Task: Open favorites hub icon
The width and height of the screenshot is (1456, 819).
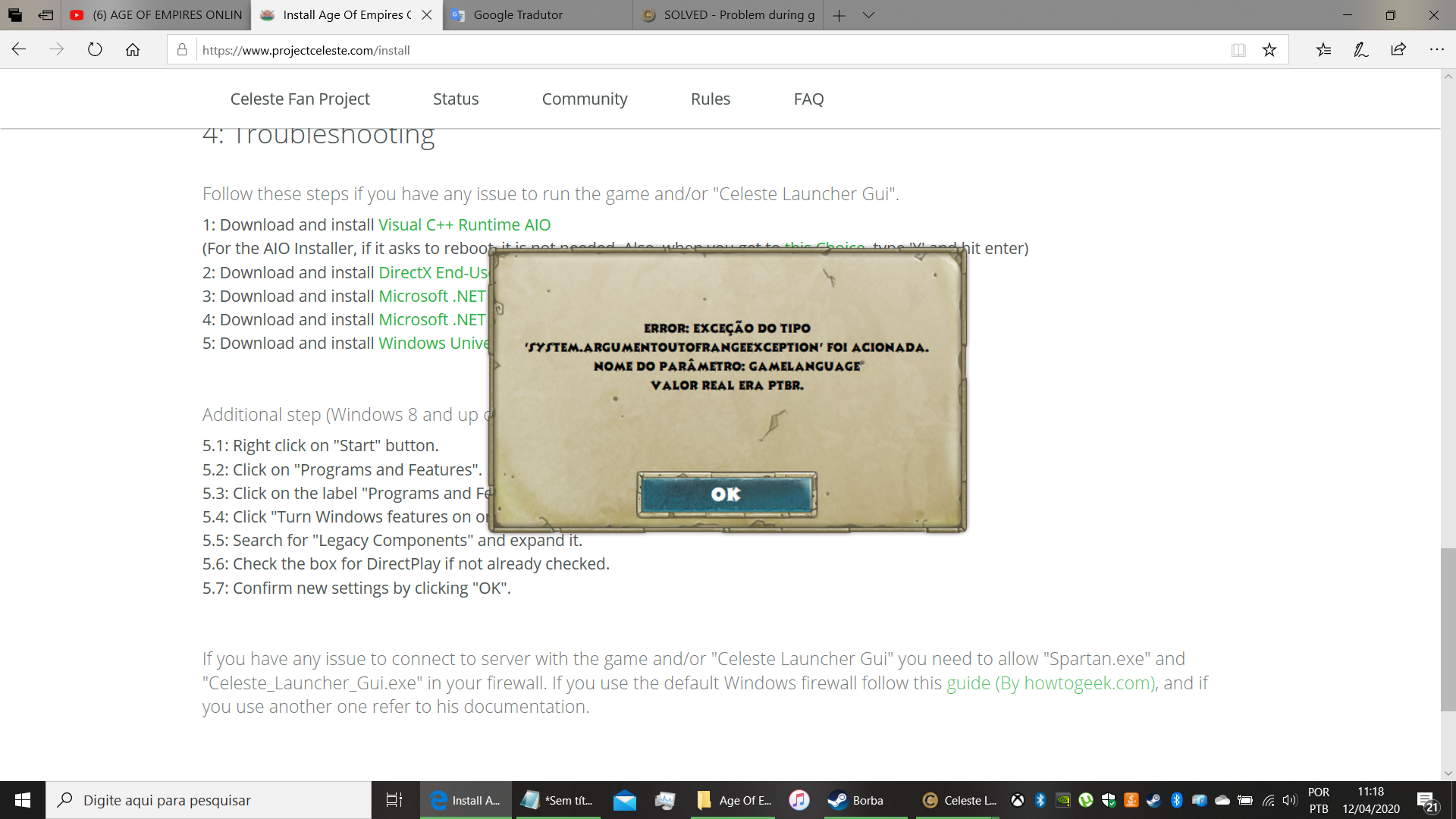Action: point(1323,50)
